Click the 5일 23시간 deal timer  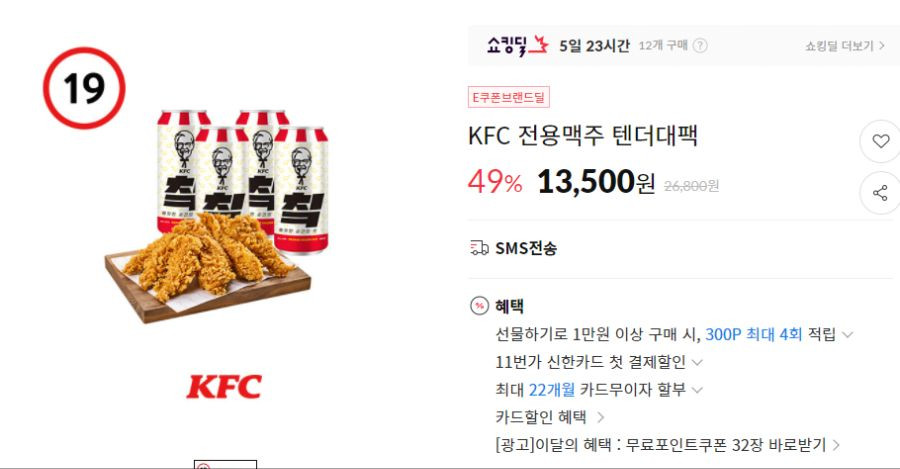click(594, 46)
